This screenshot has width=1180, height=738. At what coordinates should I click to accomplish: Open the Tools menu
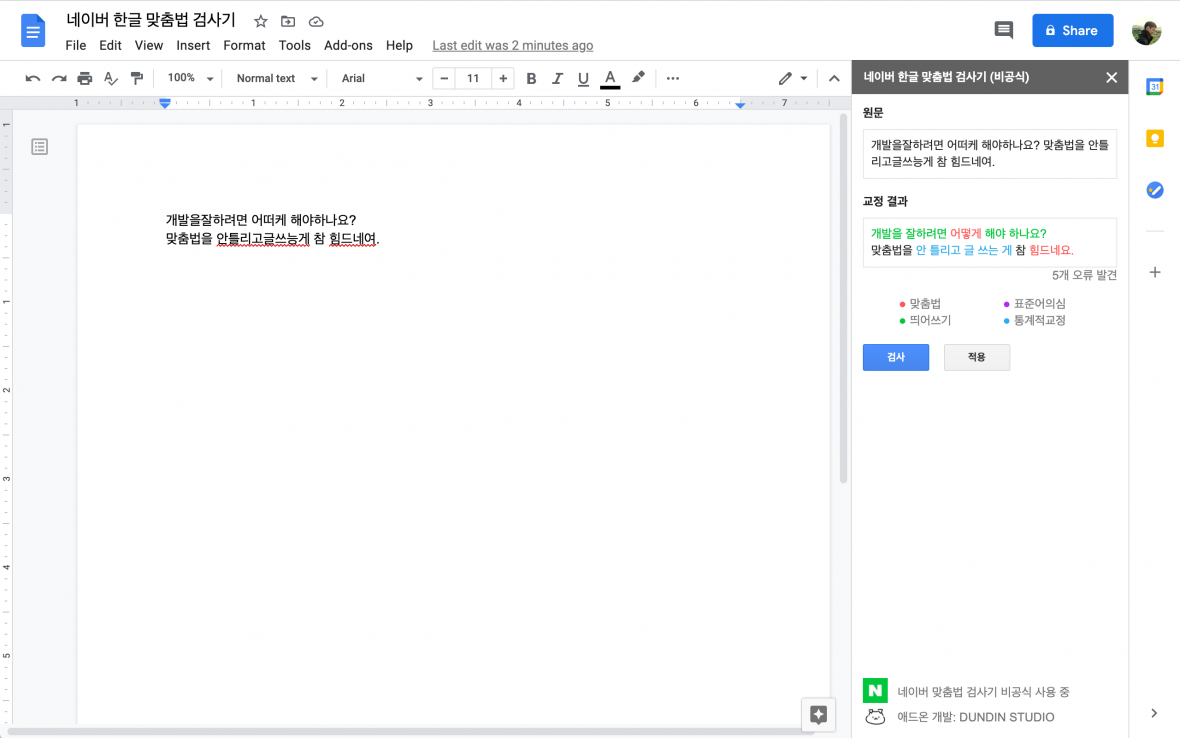click(x=294, y=45)
